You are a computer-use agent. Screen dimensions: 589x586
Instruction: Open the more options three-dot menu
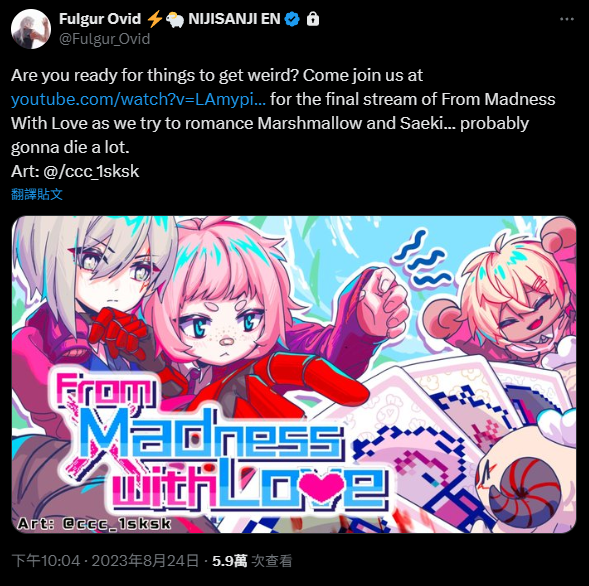click(566, 19)
